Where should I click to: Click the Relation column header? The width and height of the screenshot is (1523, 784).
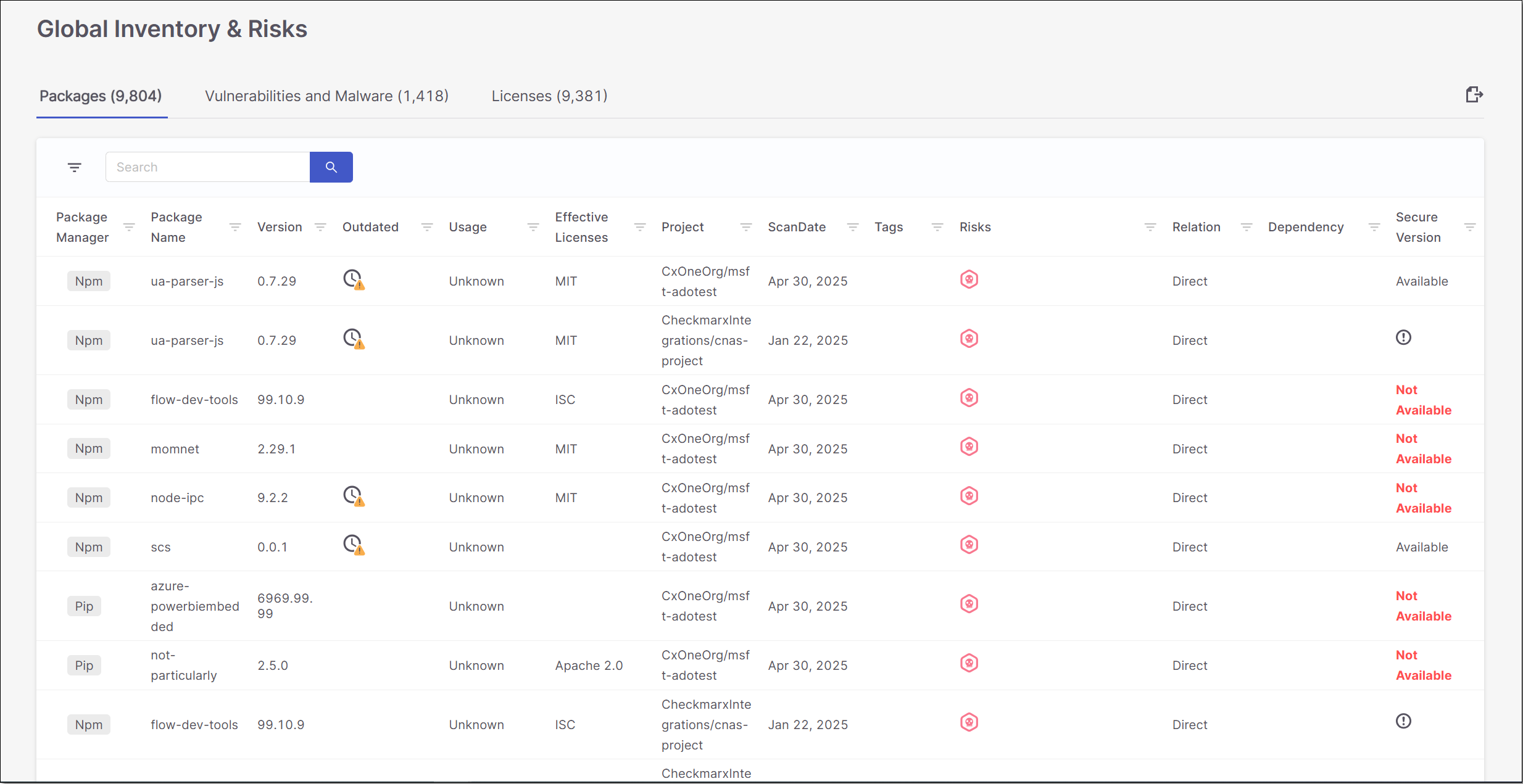1196,227
